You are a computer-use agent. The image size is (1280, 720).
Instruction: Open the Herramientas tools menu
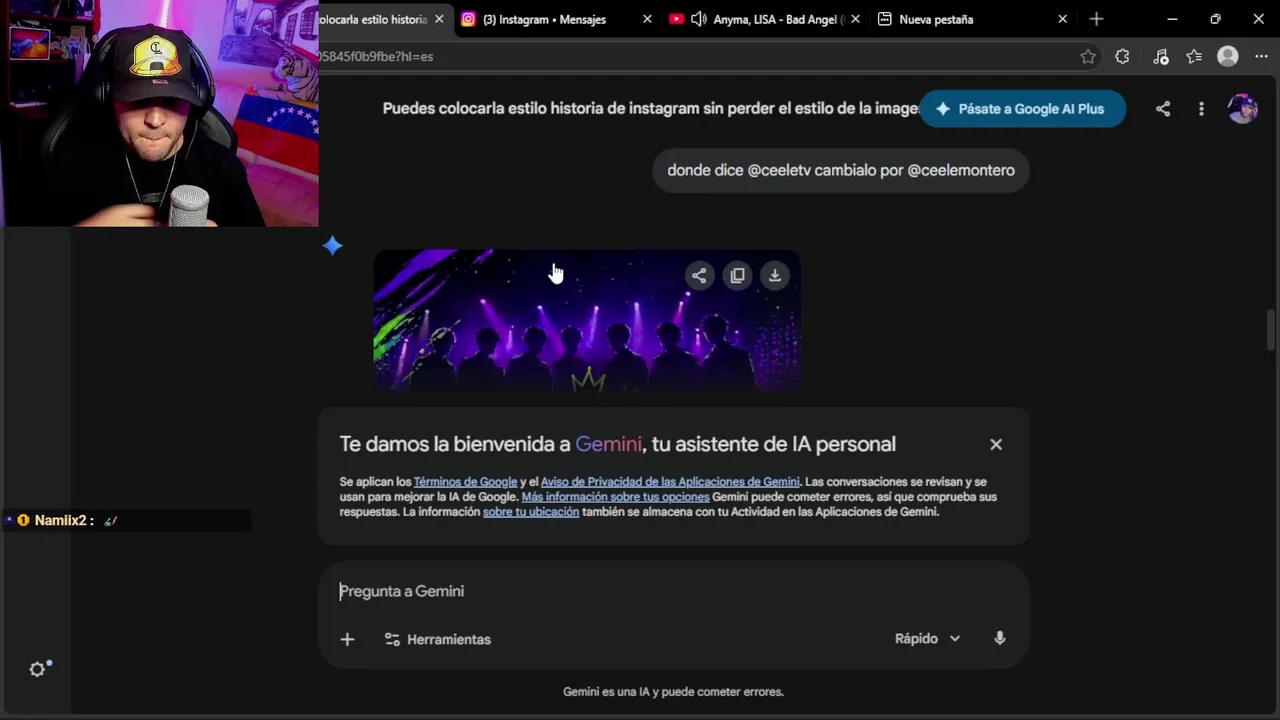click(x=438, y=639)
